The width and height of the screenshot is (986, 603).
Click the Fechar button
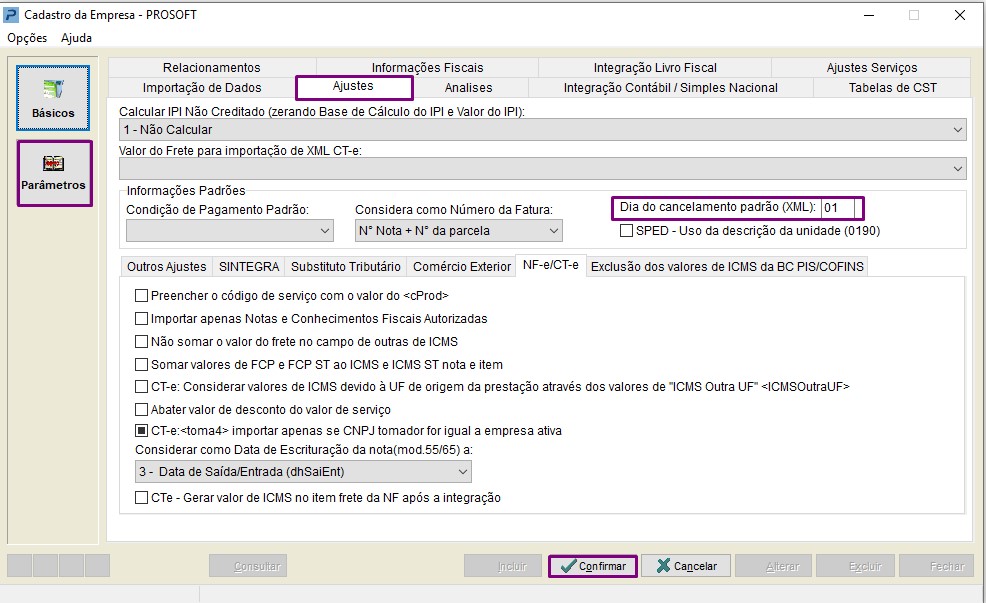point(936,566)
